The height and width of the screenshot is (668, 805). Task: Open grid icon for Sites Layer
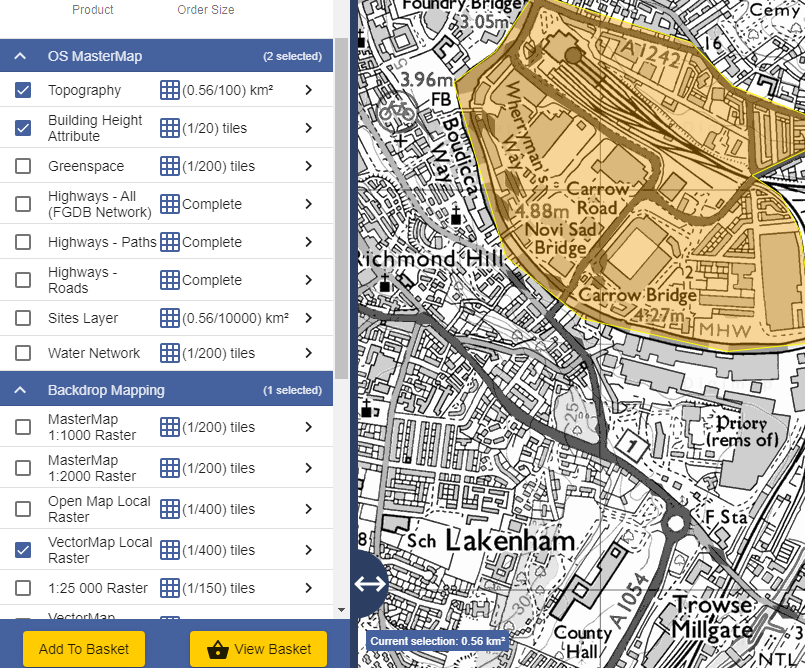(x=169, y=318)
